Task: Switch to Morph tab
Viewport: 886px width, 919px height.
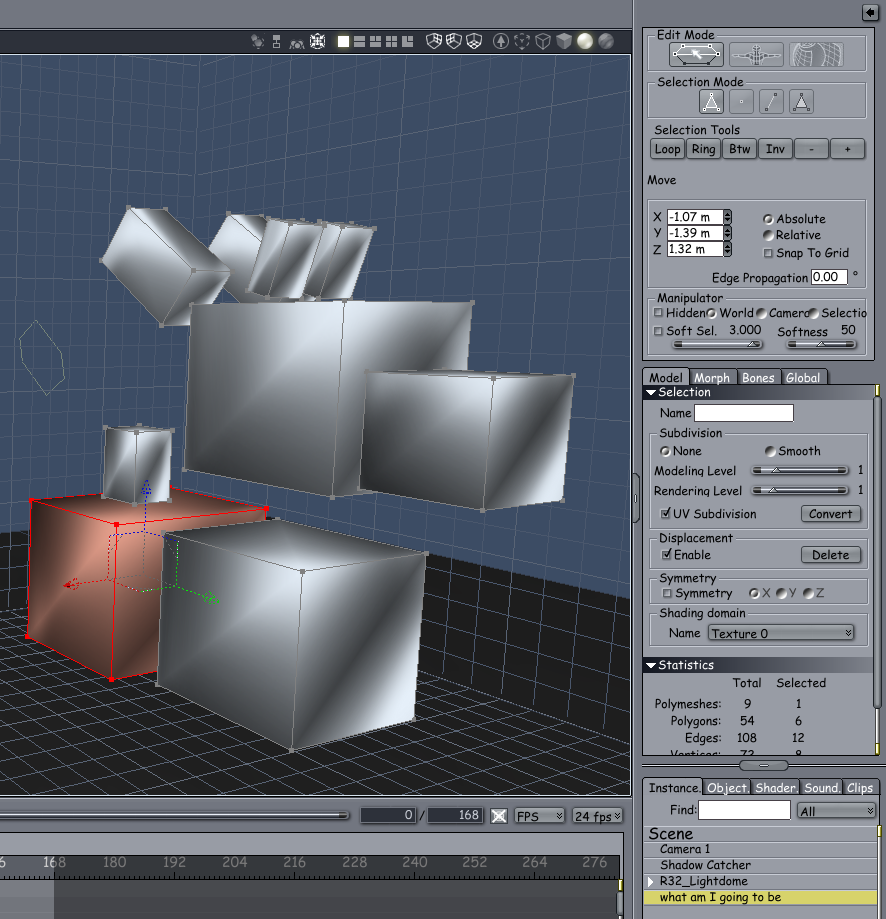Action: point(712,377)
